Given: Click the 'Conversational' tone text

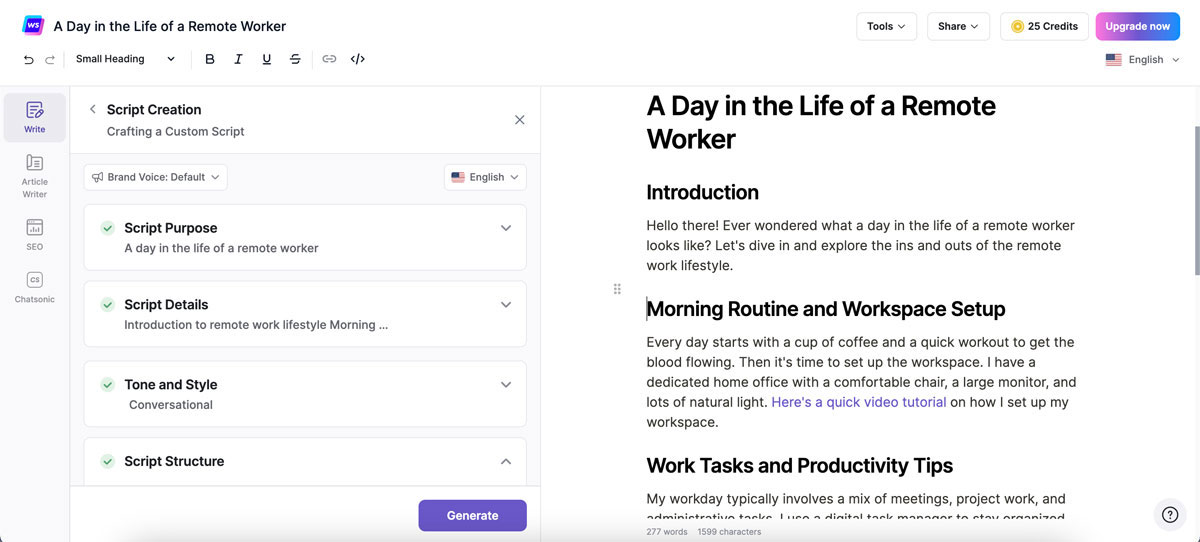Looking at the screenshot, I should 171,405.
